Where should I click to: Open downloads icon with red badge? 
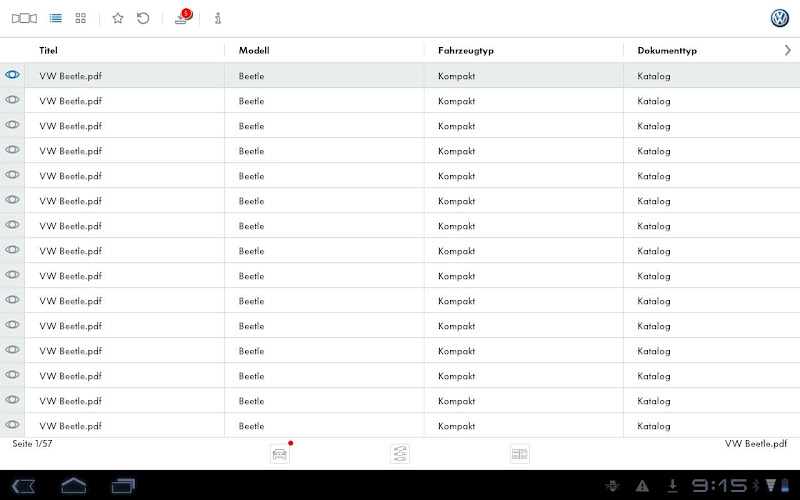(183, 17)
